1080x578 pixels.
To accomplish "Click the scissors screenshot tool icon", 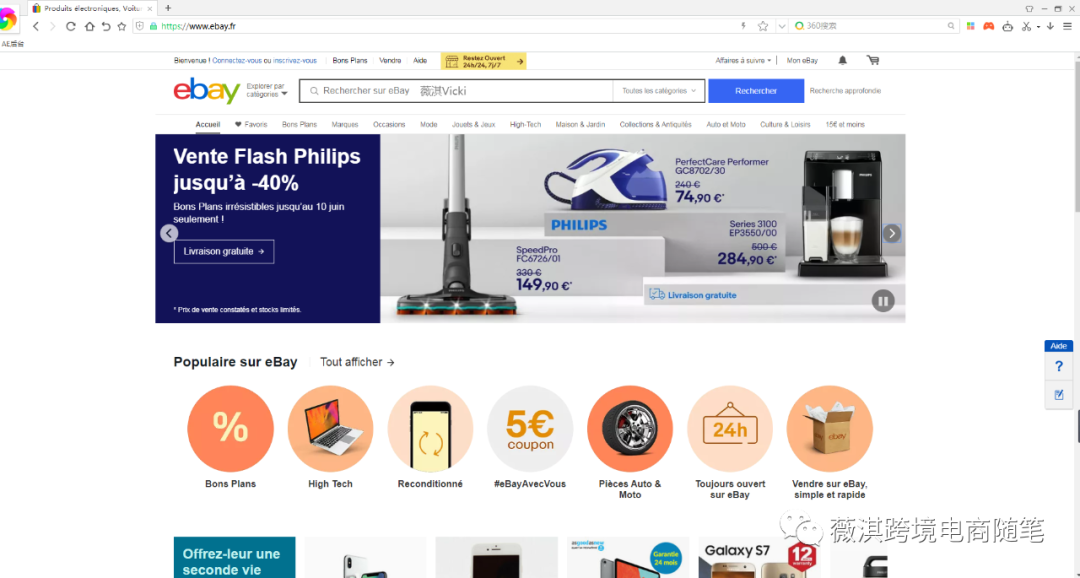I will (1026, 26).
